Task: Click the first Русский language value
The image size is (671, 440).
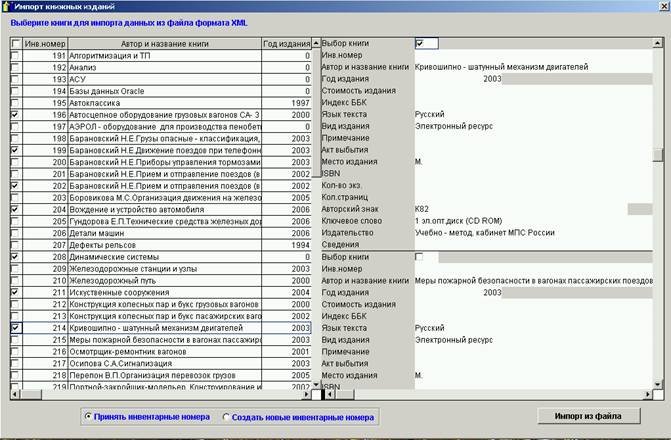Action: coord(429,114)
